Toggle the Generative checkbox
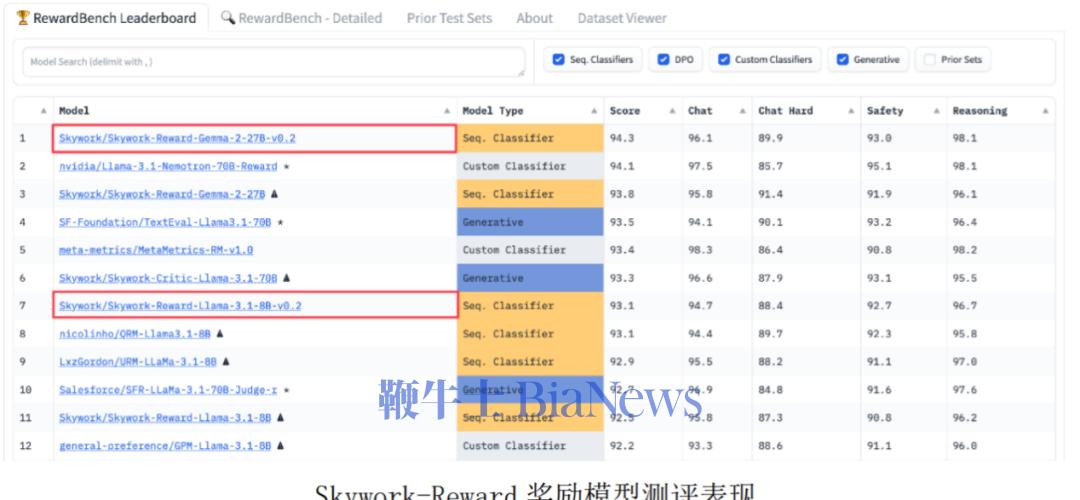1080x500 pixels. coord(842,60)
